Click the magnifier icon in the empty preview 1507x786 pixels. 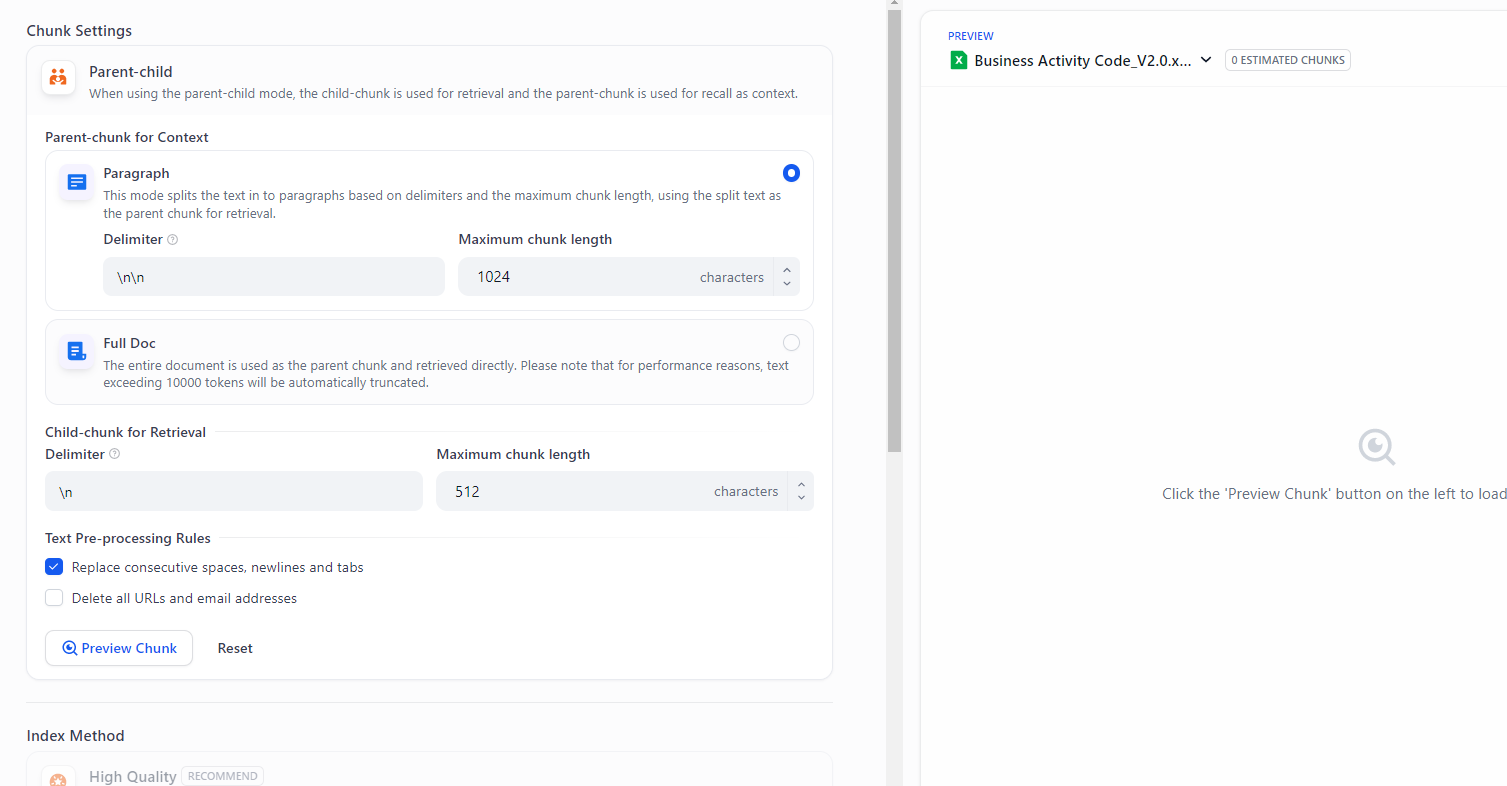click(x=1376, y=446)
